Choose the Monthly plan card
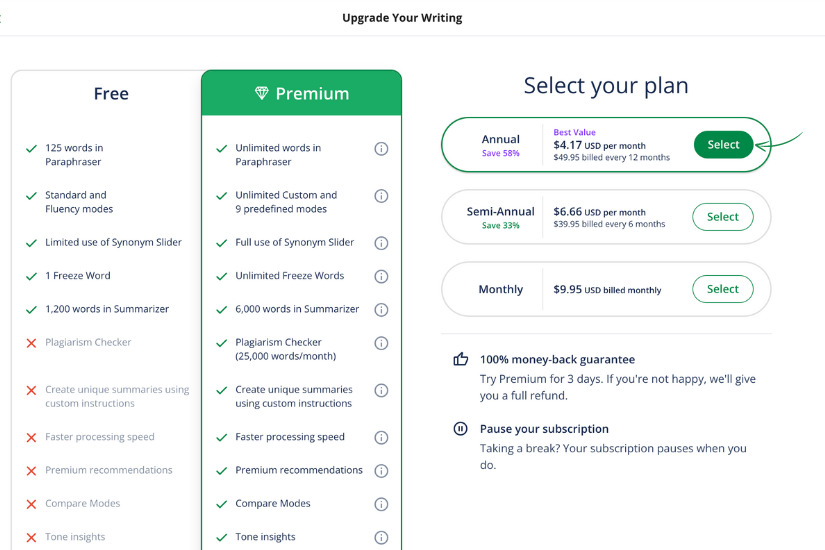825x550 pixels. click(x=606, y=289)
